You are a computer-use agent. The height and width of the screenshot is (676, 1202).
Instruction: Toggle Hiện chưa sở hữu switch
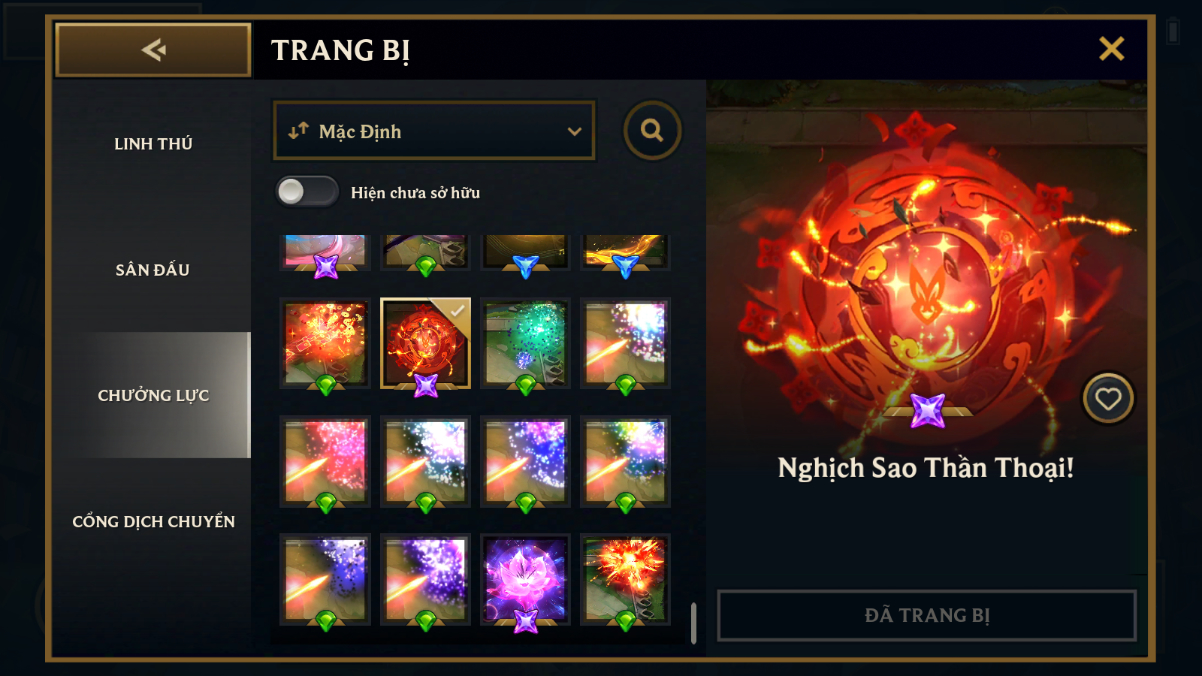(308, 192)
